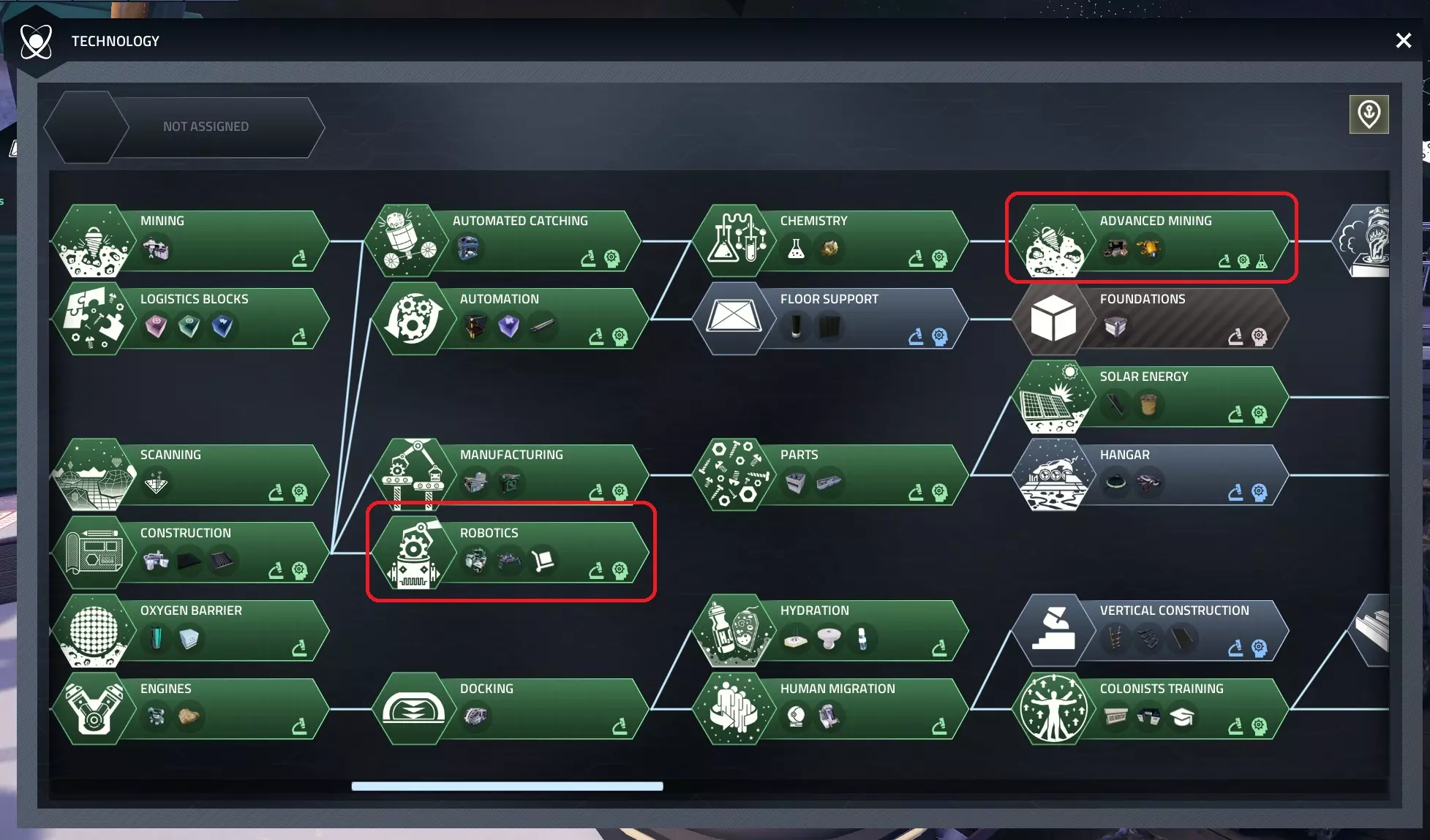The width and height of the screenshot is (1430, 840).
Task: Select the Advanced Mining technology node
Action: point(1151,241)
